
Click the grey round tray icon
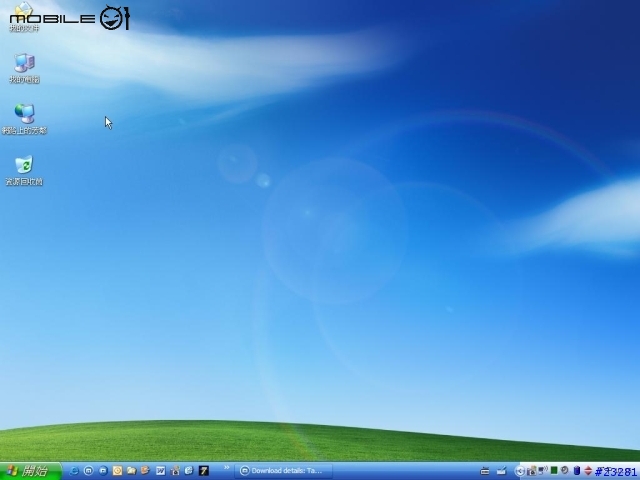[565, 471]
